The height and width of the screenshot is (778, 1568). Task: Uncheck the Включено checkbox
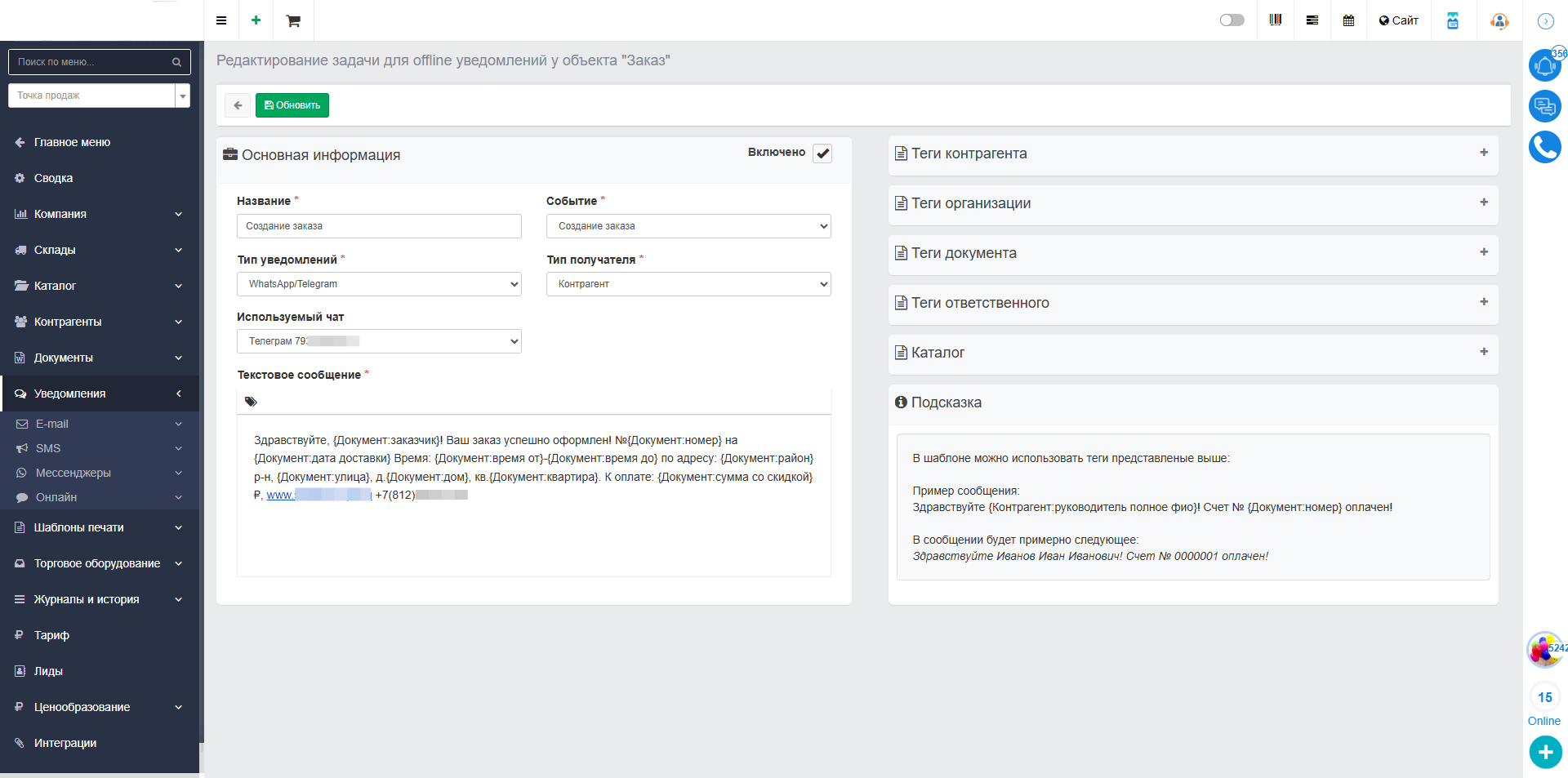click(x=822, y=153)
